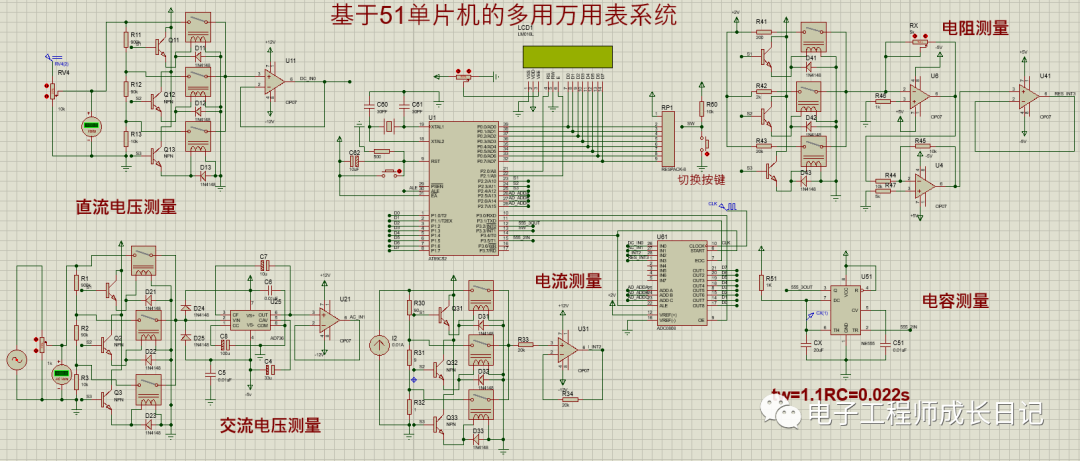This screenshot has width=1080, height=461.
Task: Toggle the relay switch beside D11
Action: click(x=198, y=28)
